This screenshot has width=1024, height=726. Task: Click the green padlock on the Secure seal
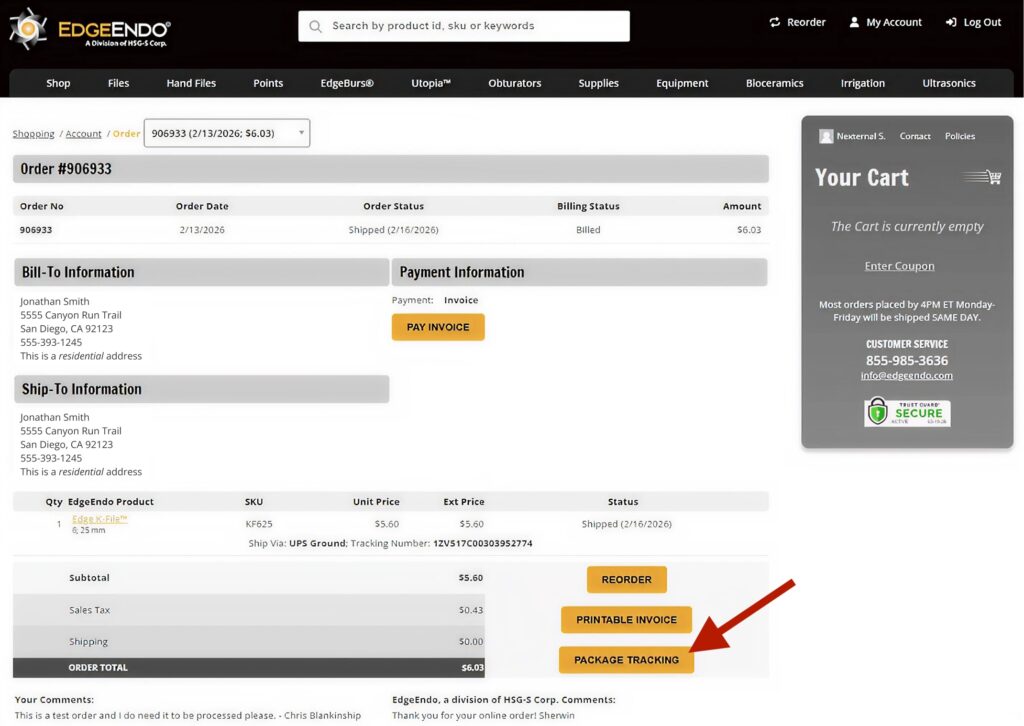(880, 412)
